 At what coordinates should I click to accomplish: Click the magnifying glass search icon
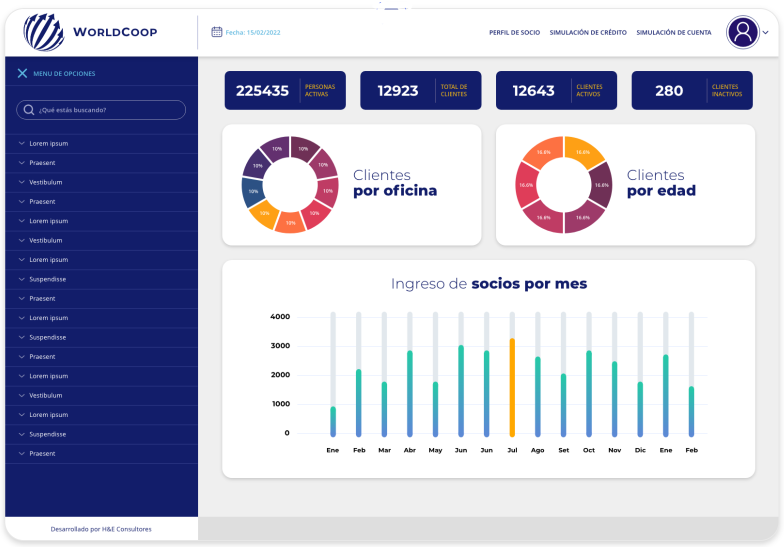[x=29, y=110]
